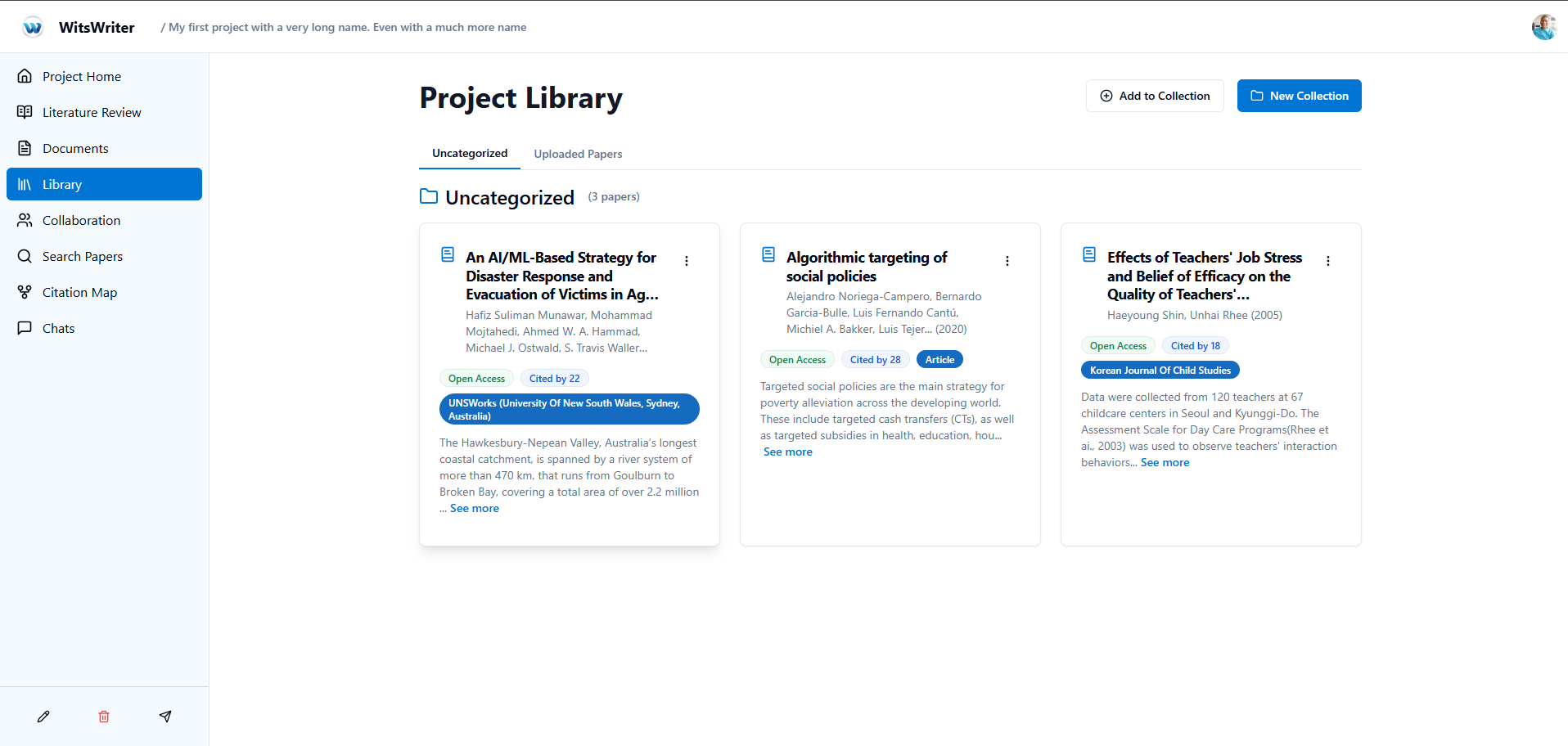Click the Literature Review book icon

(25, 112)
